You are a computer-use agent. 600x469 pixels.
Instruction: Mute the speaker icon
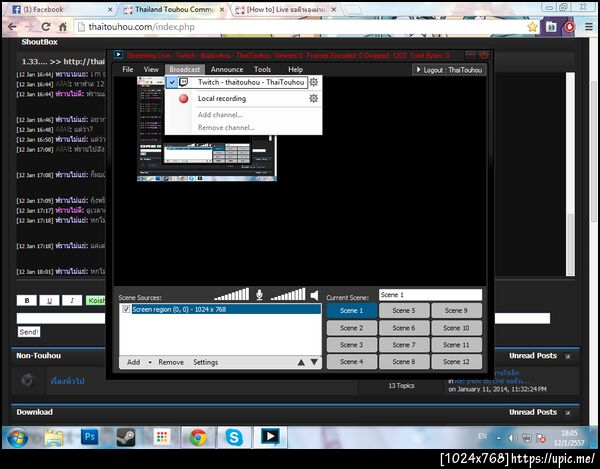(x=315, y=295)
